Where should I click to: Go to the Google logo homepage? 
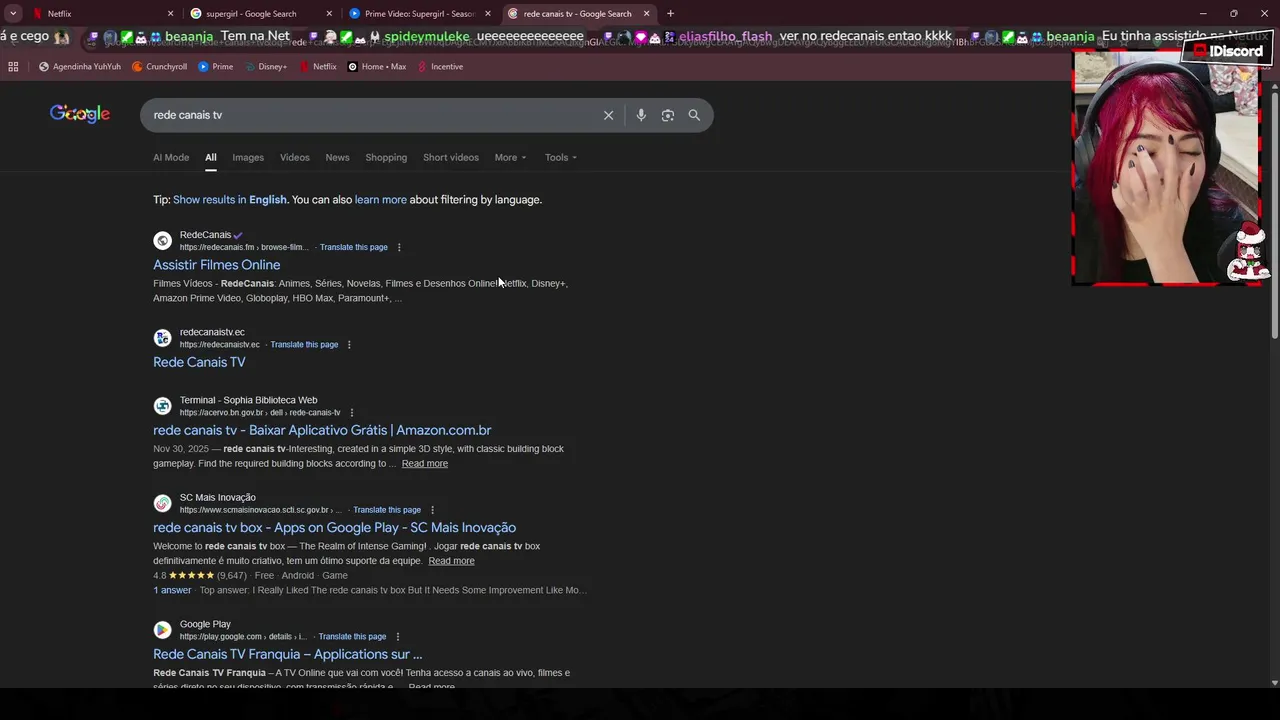point(80,114)
